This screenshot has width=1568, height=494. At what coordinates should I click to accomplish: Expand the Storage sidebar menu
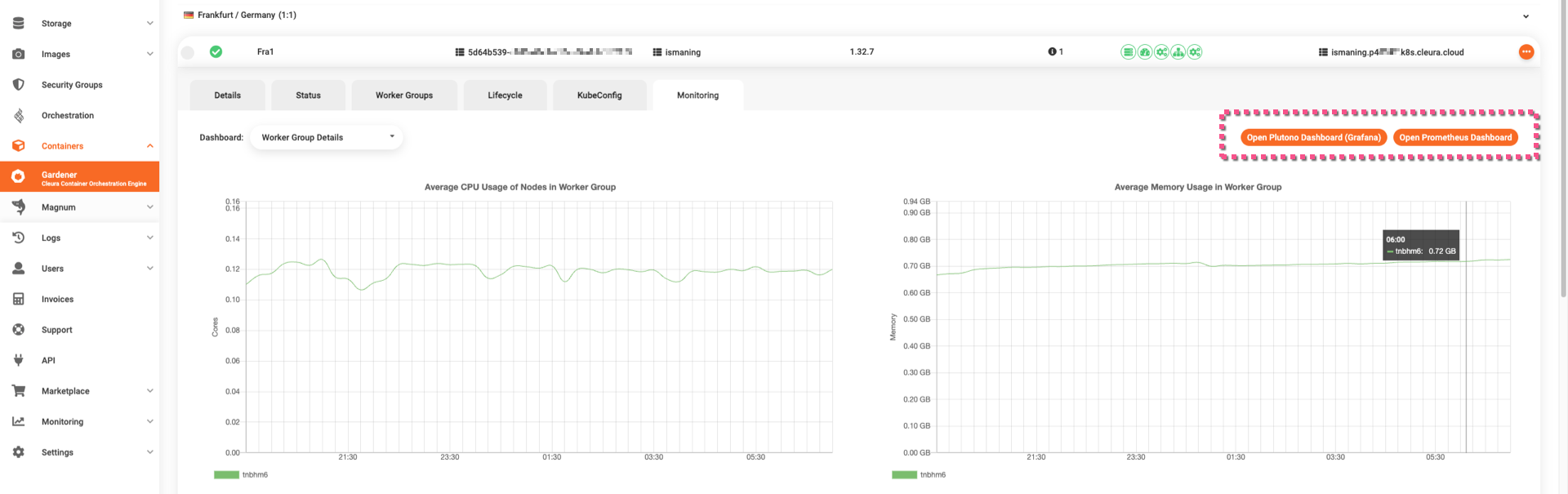point(149,24)
